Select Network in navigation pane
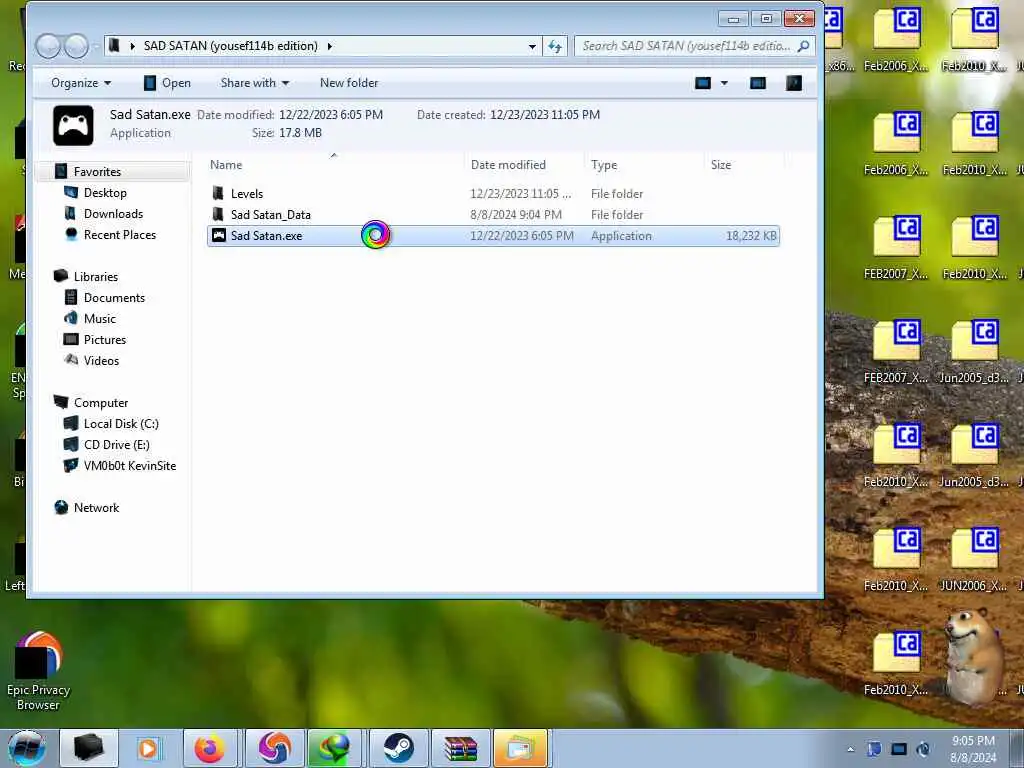 (x=96, y=507)
